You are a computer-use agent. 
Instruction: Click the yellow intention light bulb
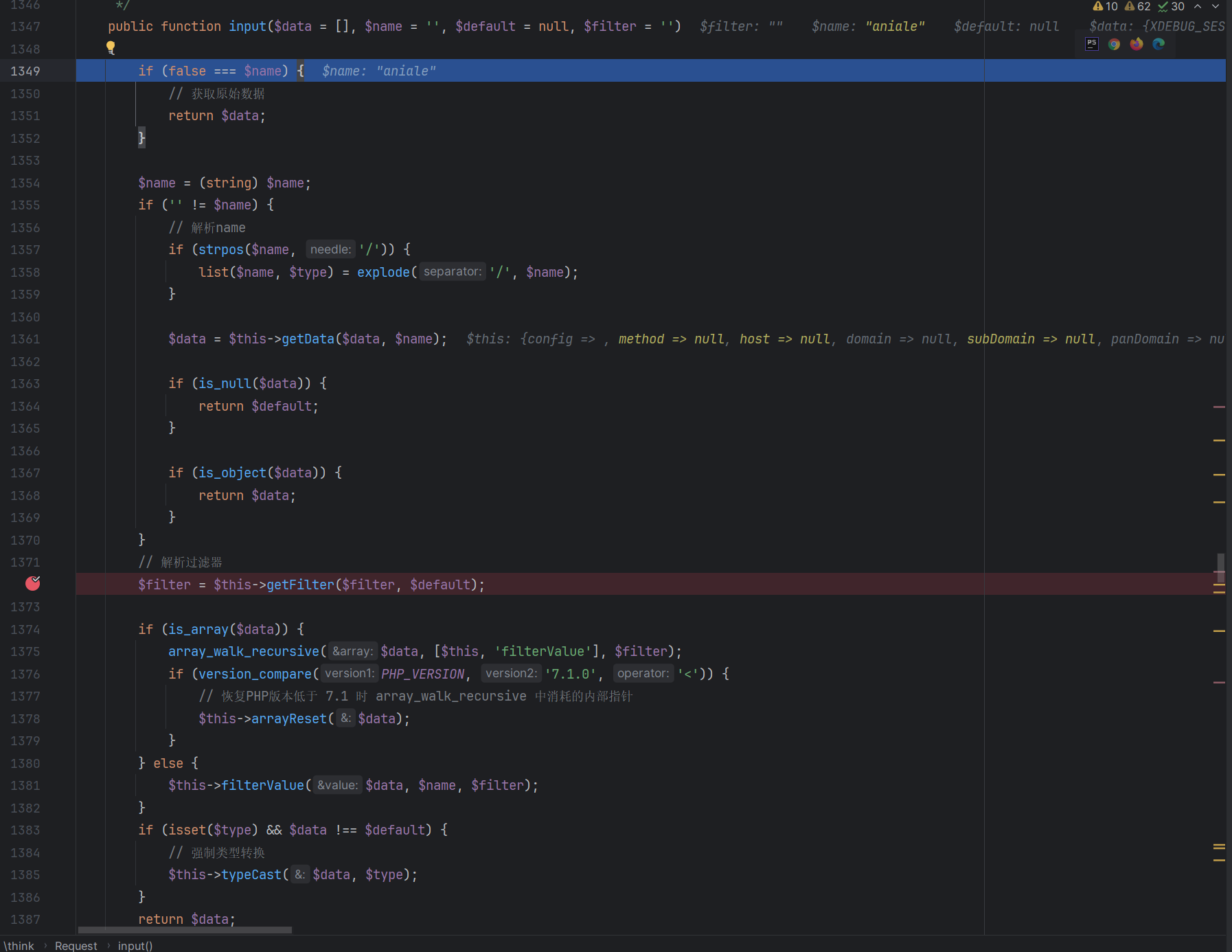coord(111,47)
